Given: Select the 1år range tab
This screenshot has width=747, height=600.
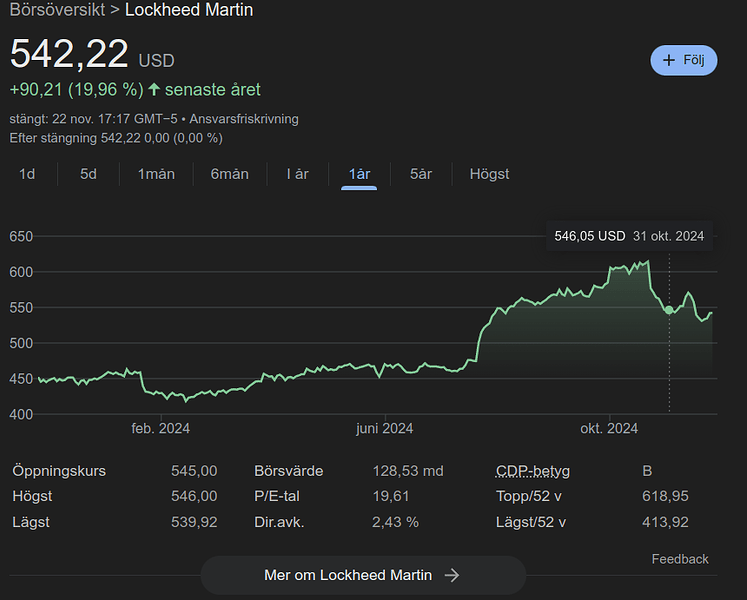Looking at the screenshot, I should tap(359, 174).
